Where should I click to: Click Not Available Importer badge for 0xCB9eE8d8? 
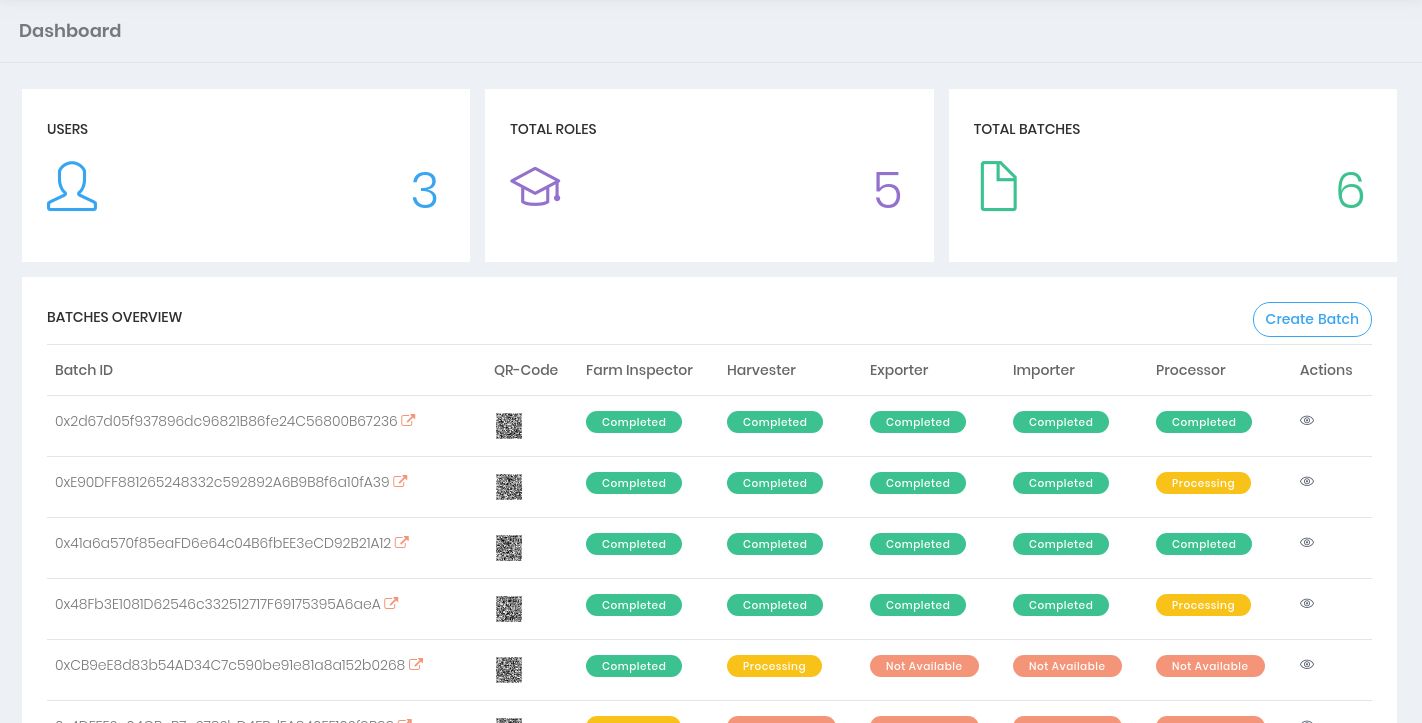coord(1067,666)
